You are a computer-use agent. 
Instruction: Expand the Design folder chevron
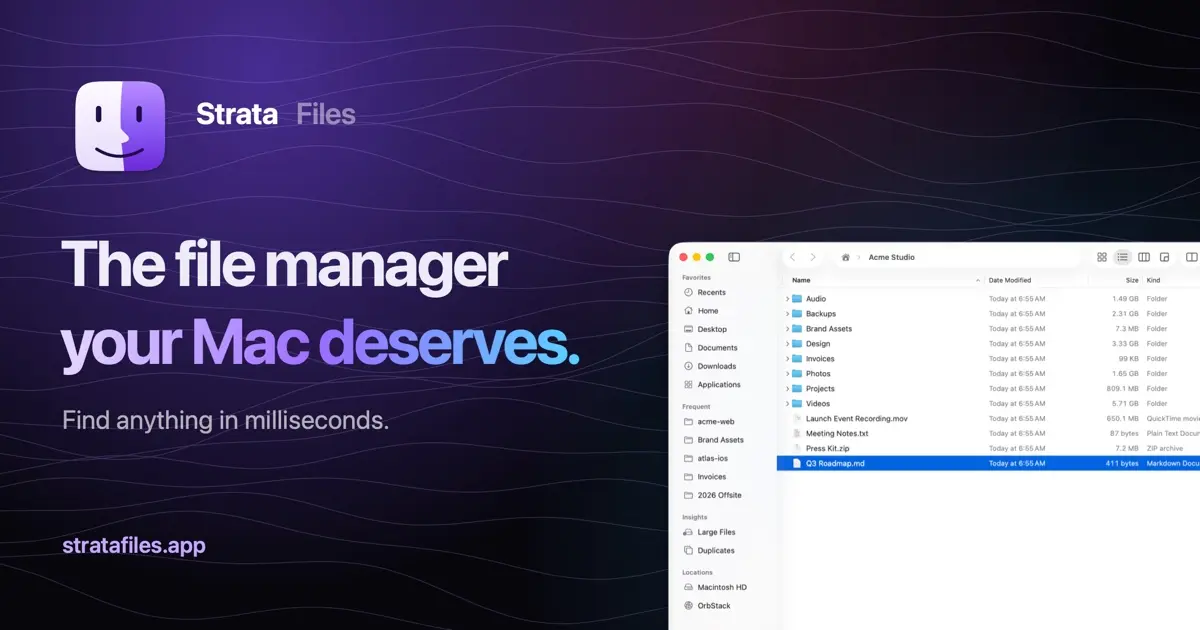[x=787, y=344]
